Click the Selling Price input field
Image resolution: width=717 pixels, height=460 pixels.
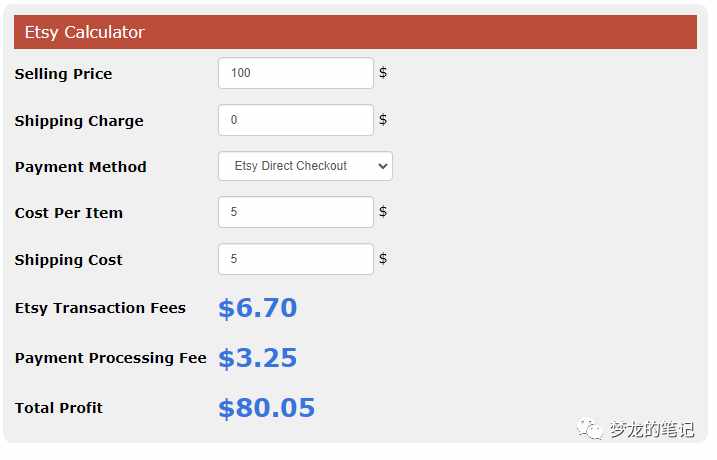click(296, 73)
